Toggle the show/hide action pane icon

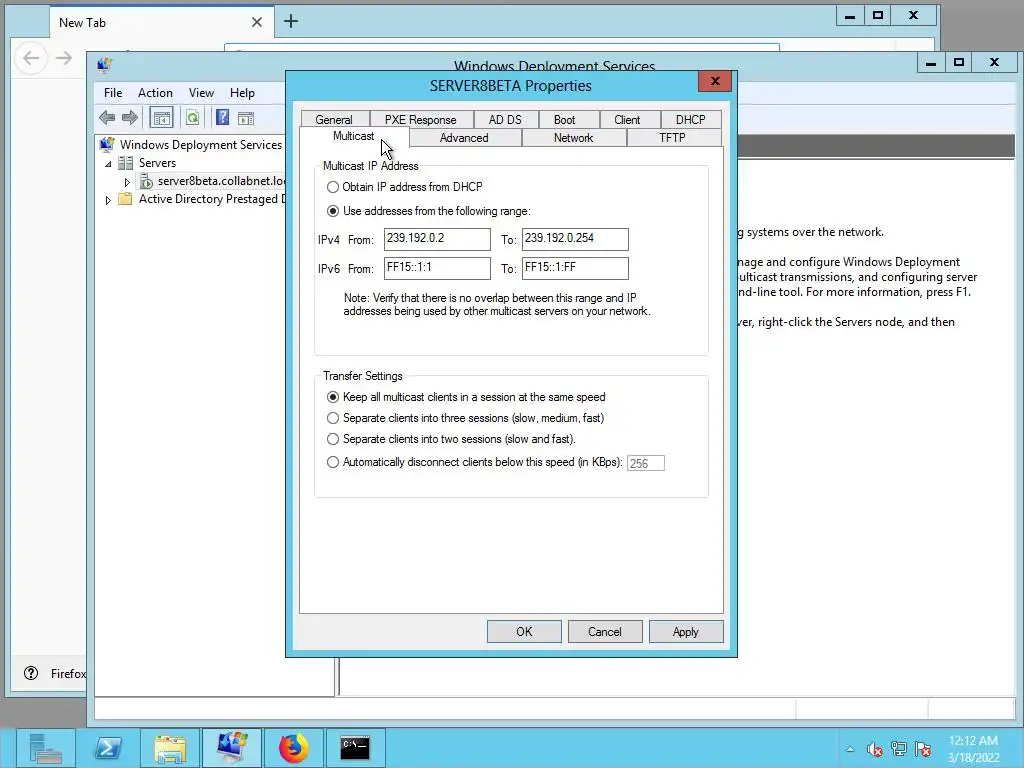246,118
